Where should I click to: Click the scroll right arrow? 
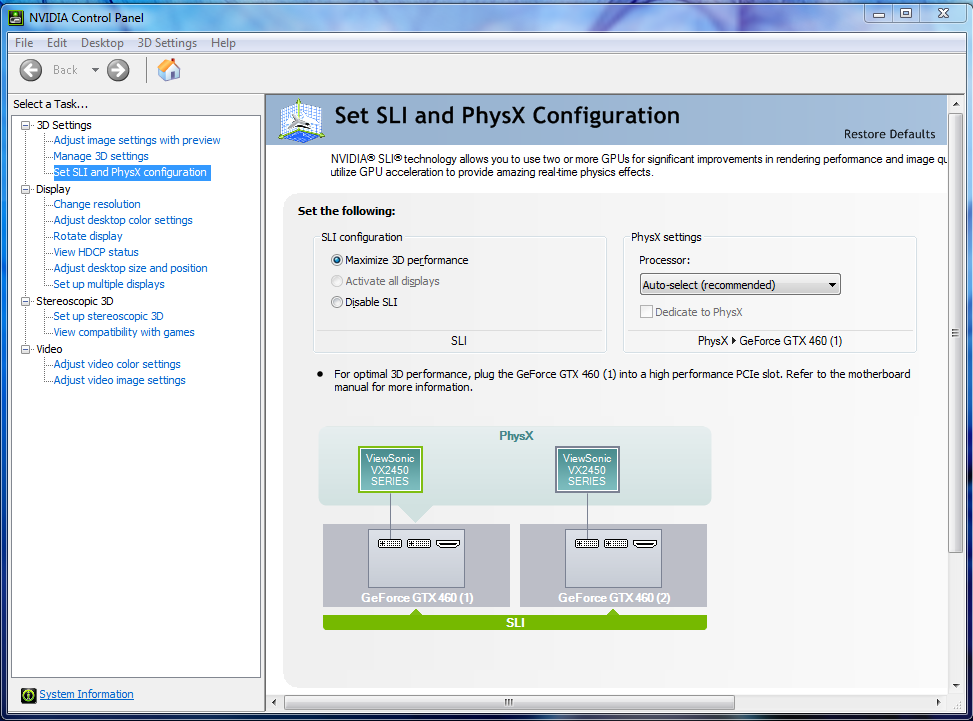tap(938, 702)
